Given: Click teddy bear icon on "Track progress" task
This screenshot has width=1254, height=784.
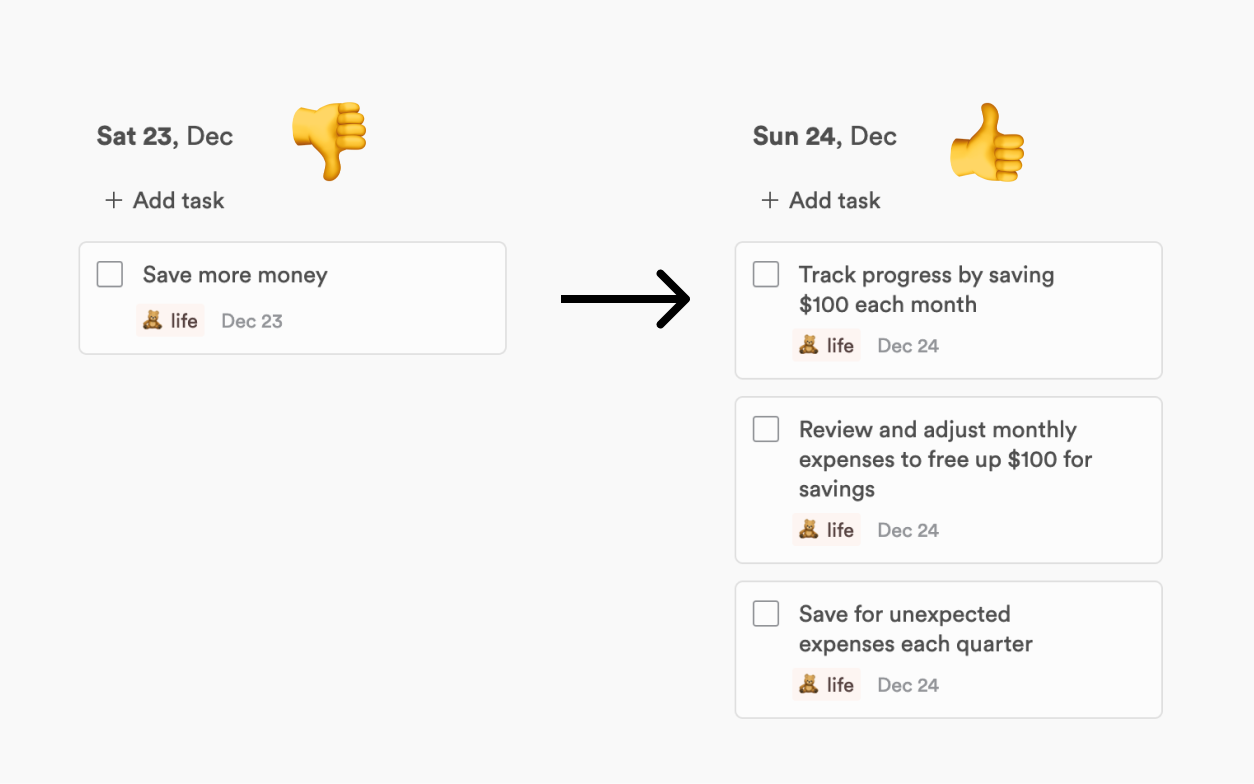Looking at the screenshot, I should click(x=808, y=345).
